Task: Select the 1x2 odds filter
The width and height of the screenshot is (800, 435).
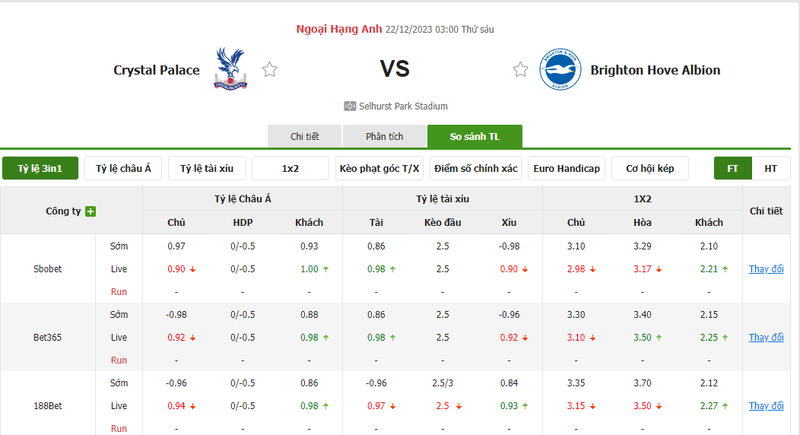Action: (x=290, y=169)
